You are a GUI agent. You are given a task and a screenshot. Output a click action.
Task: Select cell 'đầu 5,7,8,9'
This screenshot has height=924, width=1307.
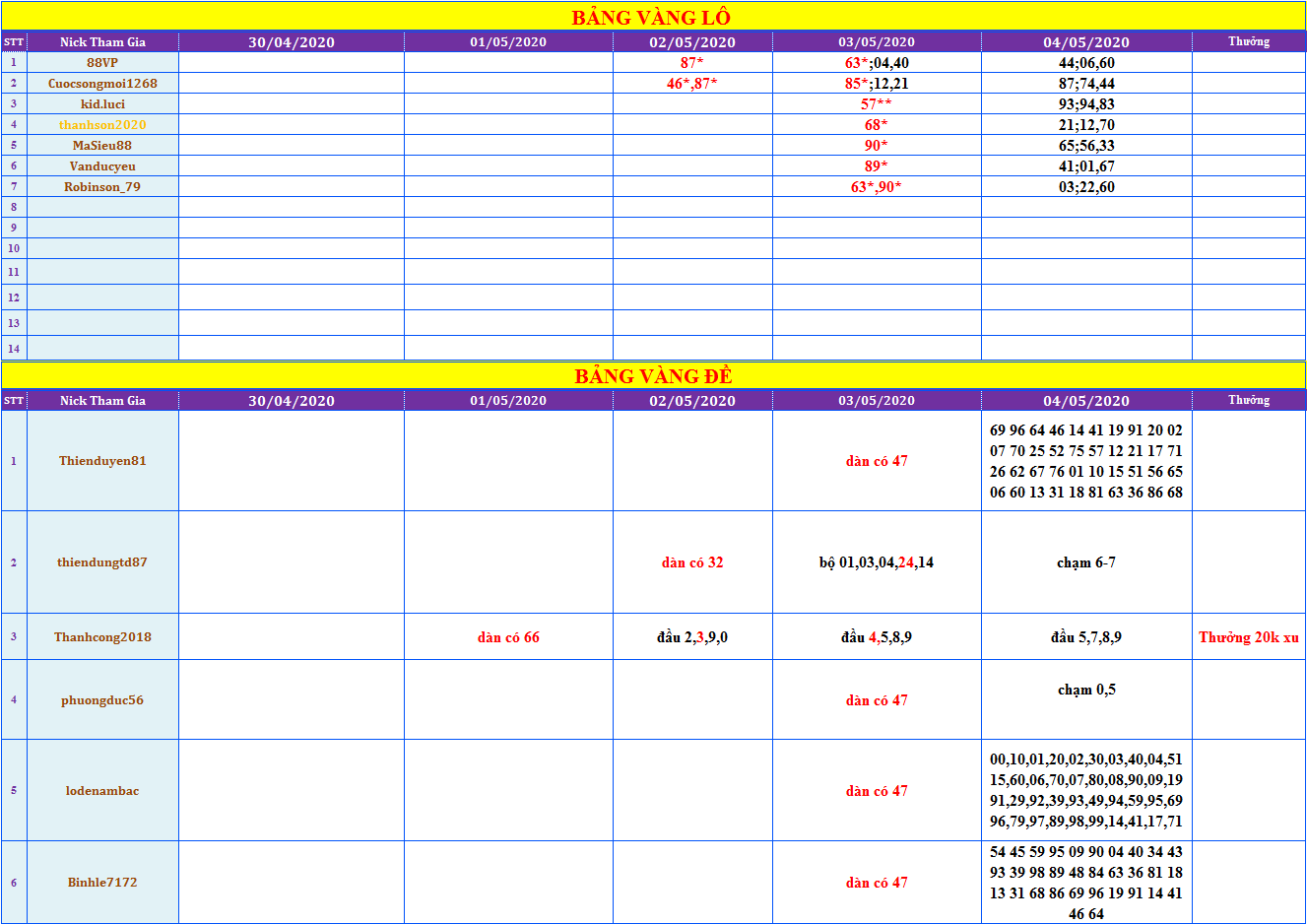pyautogui.click(x=1086, y=636)
